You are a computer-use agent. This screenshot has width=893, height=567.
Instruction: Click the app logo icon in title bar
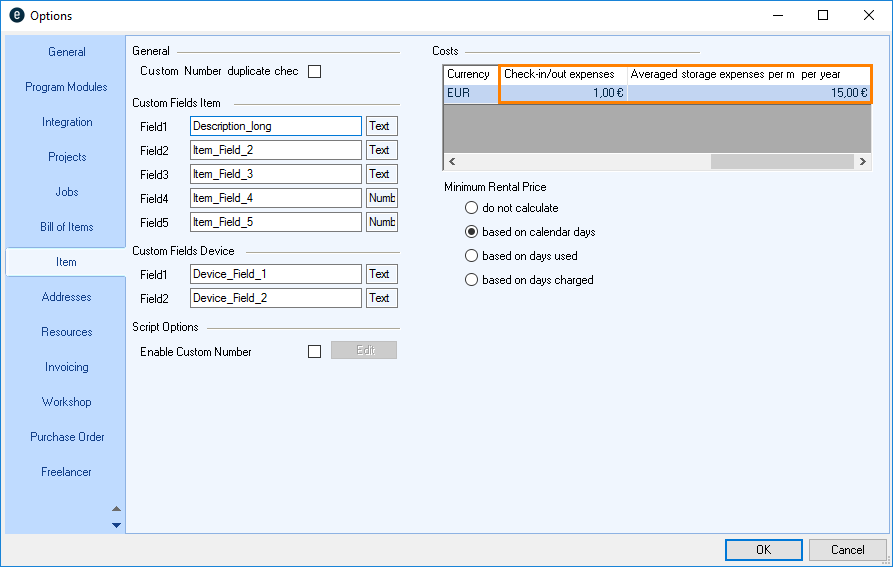click(16, 16)
